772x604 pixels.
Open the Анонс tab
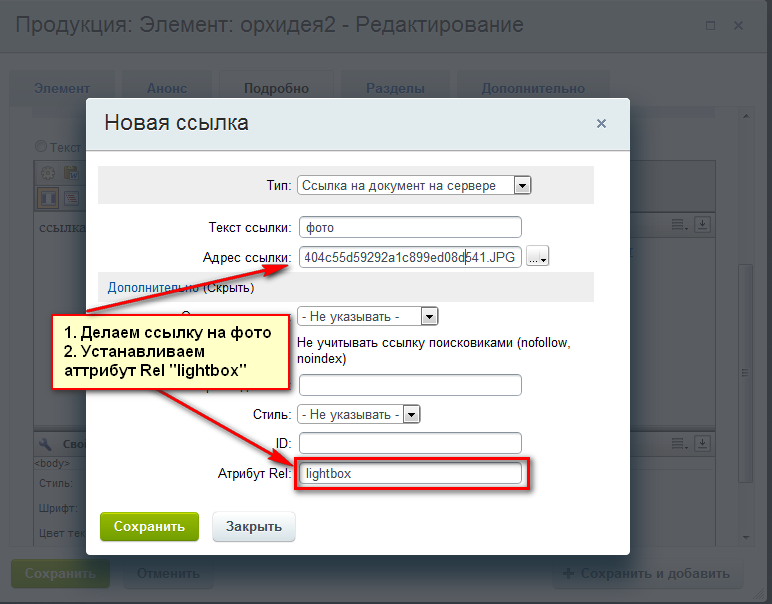pos(166,88)
